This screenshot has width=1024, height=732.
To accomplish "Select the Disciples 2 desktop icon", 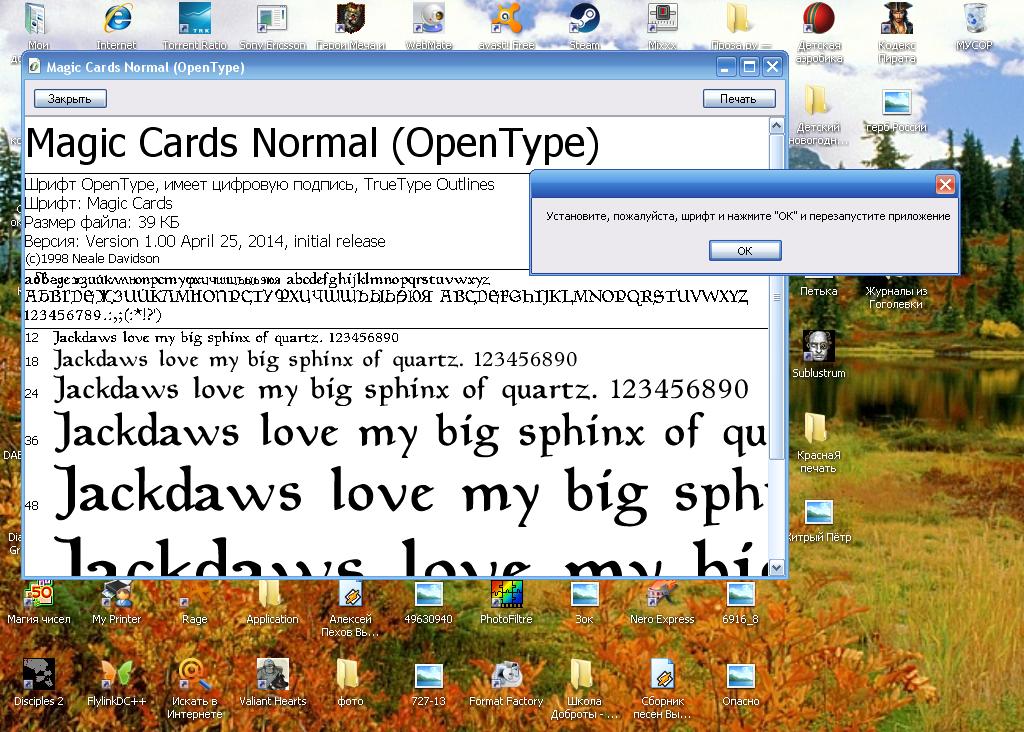I will tap(39, 677).
